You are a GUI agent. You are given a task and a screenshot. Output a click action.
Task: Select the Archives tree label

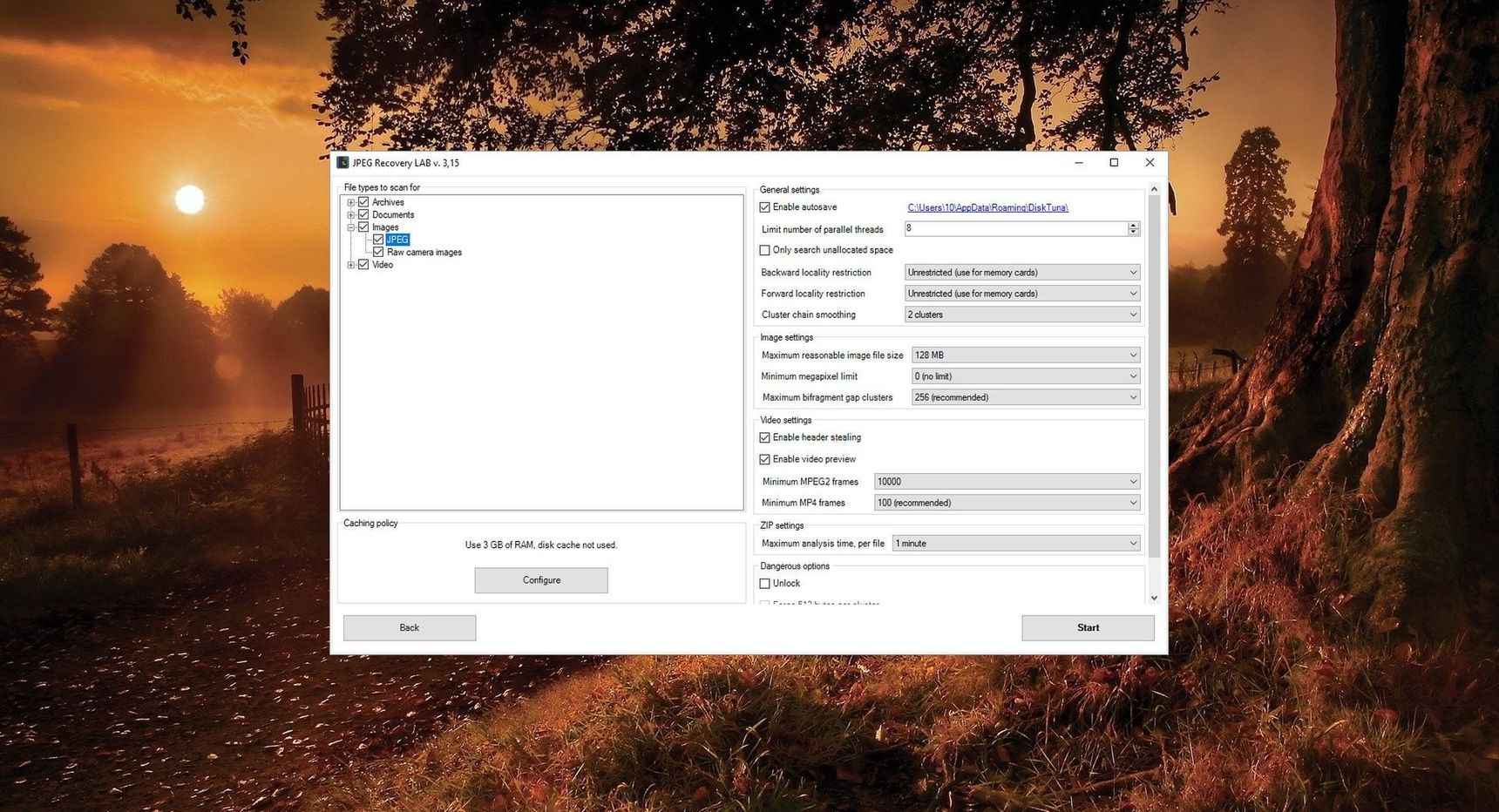tap(388, 202)
